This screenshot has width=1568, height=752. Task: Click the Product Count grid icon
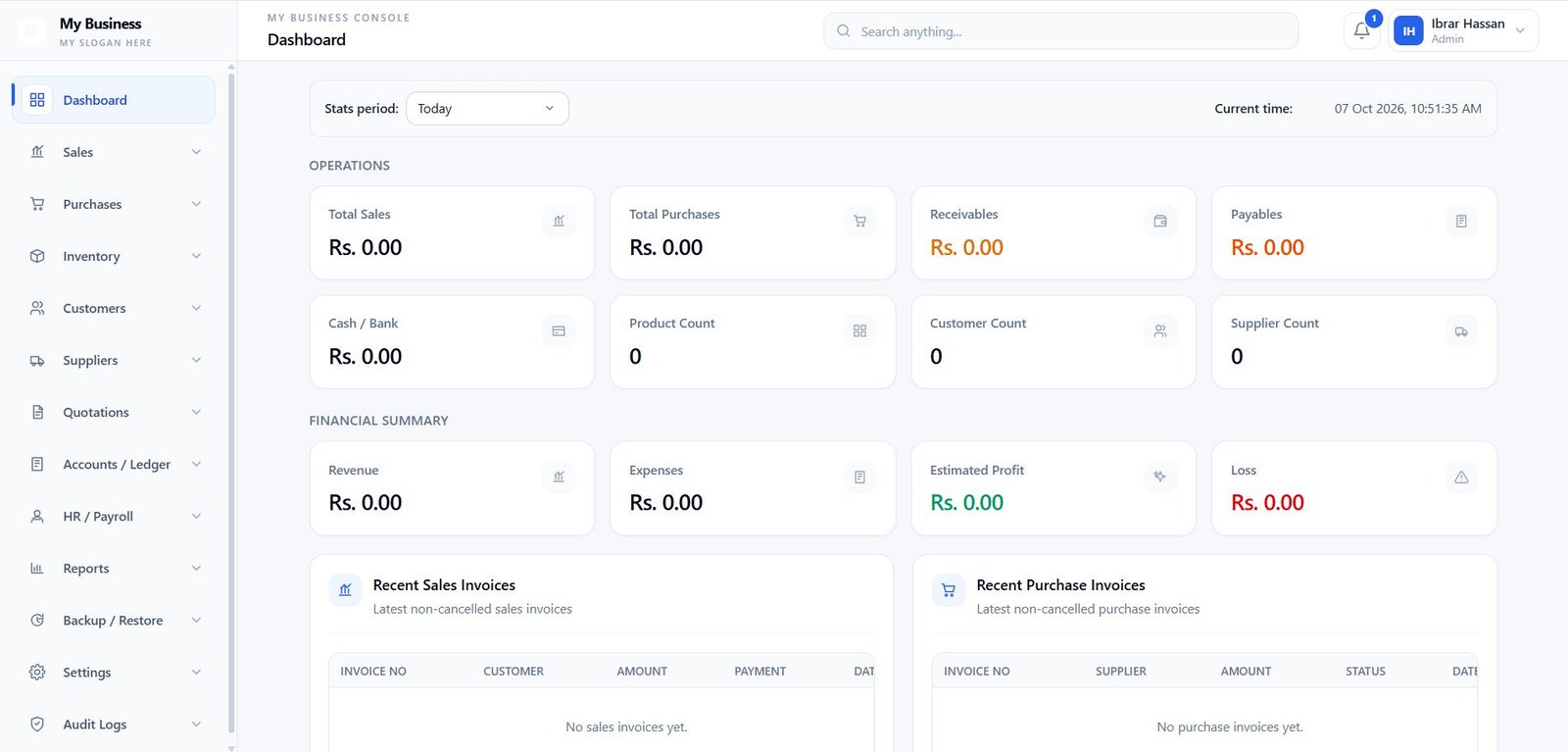(x=859, y=330)
